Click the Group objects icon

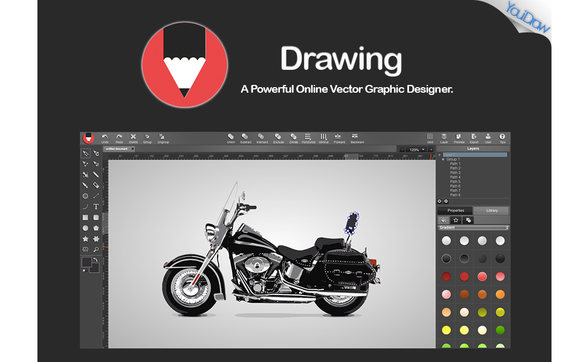[147, 137]
